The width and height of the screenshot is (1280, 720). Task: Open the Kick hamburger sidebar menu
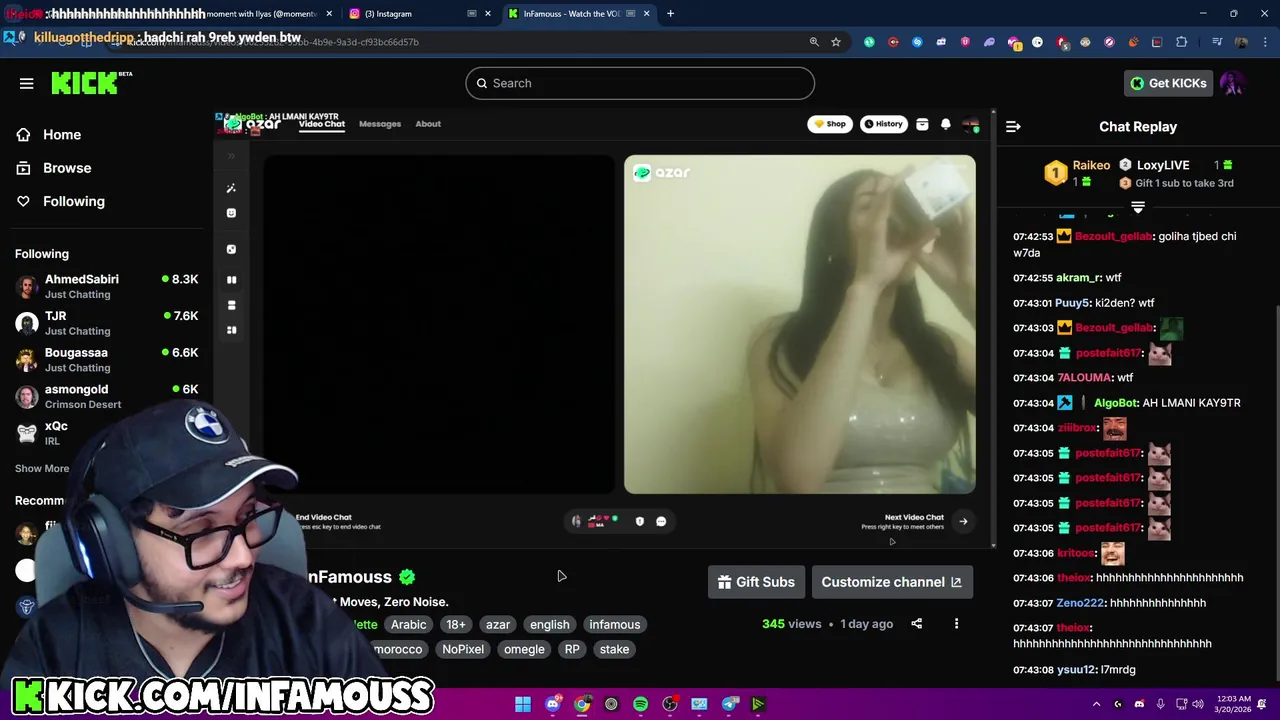(x=26, y=83)
